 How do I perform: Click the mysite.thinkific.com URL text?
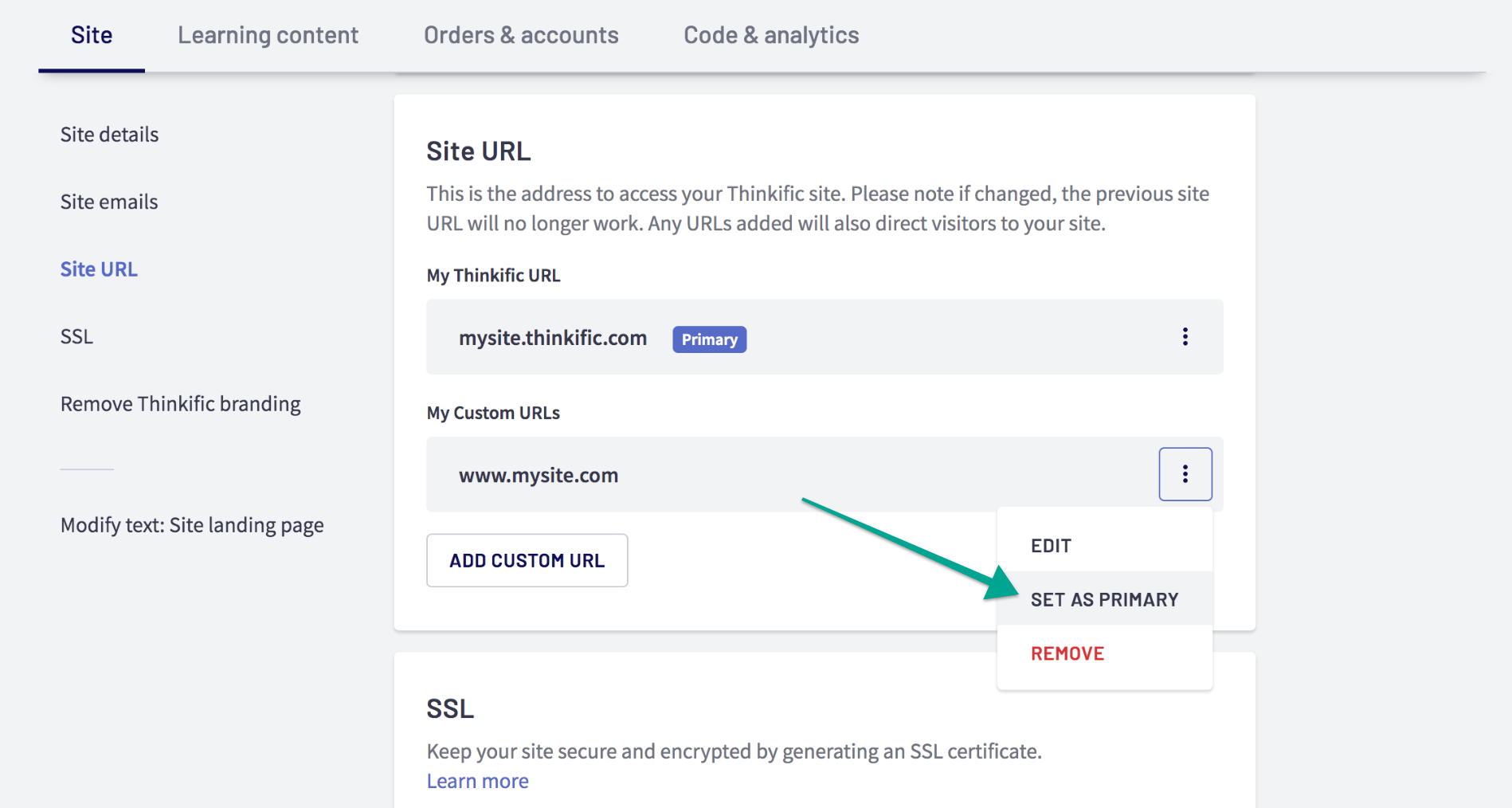(553, 338)
